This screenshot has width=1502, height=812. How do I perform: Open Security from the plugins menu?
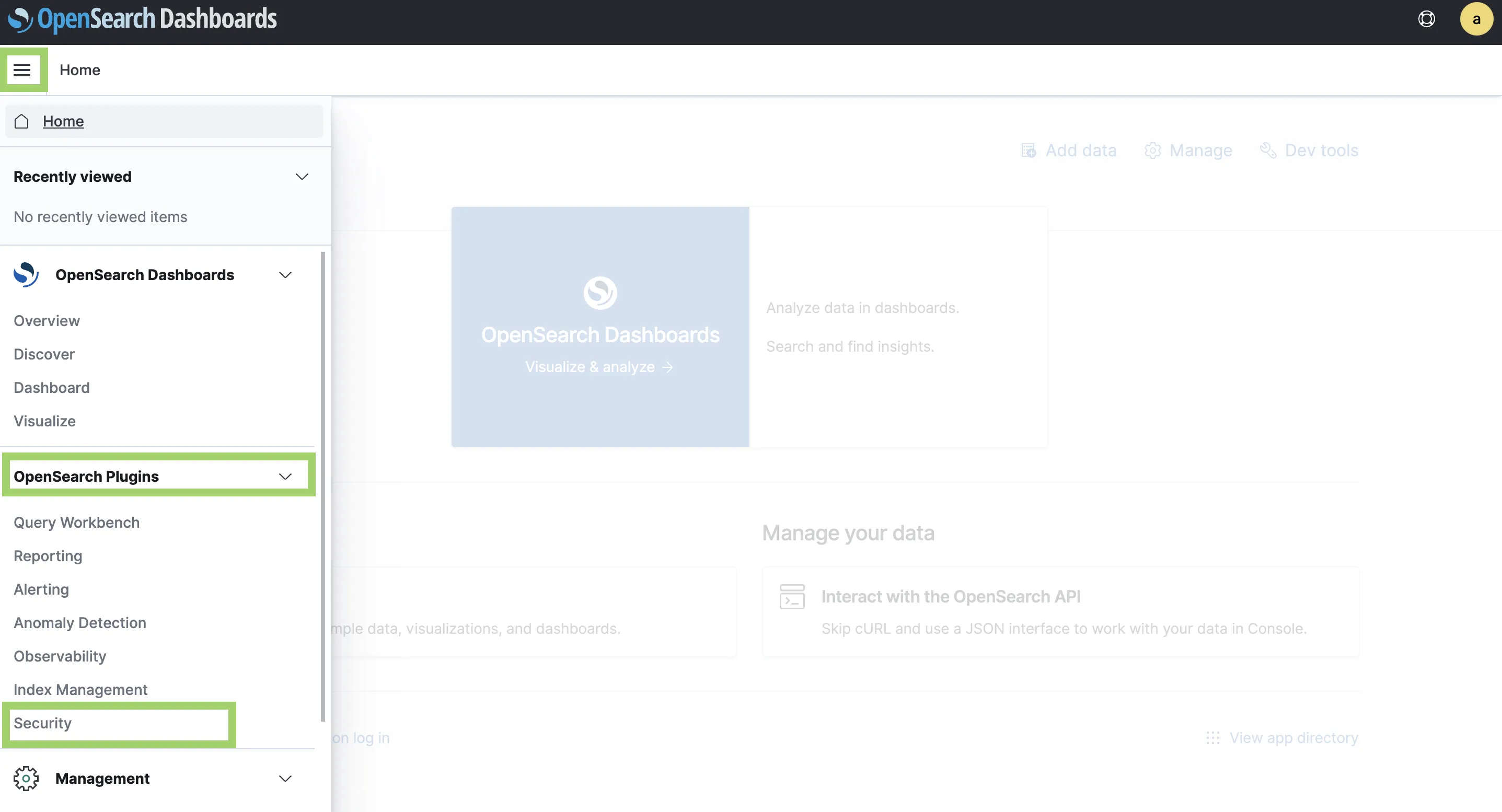(42, 723)
